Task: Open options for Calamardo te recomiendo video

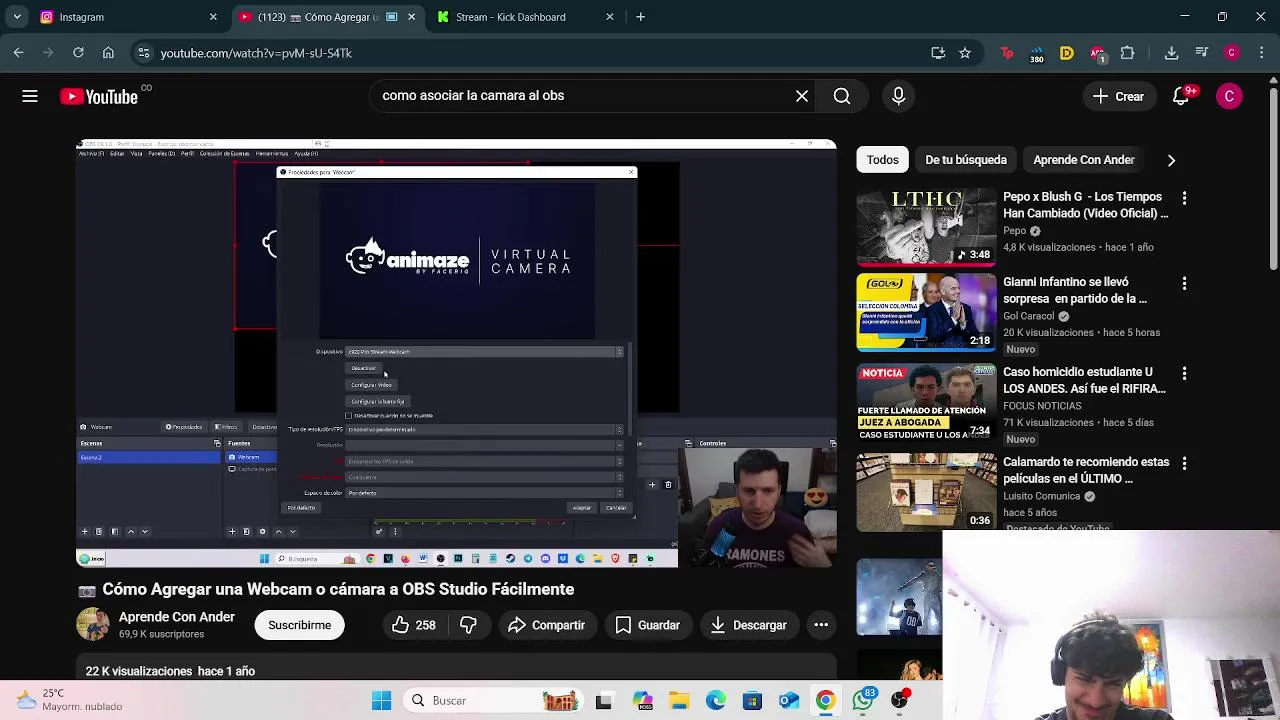Action: 1184,464
